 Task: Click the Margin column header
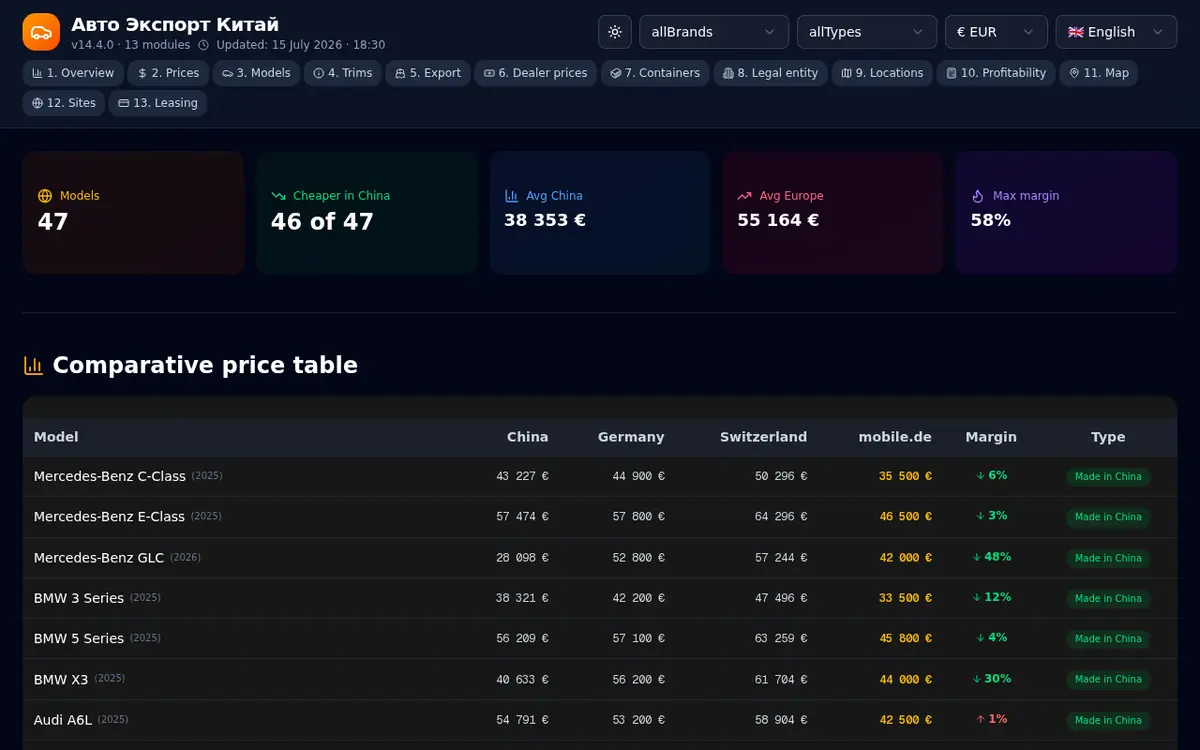coord(991,437)
